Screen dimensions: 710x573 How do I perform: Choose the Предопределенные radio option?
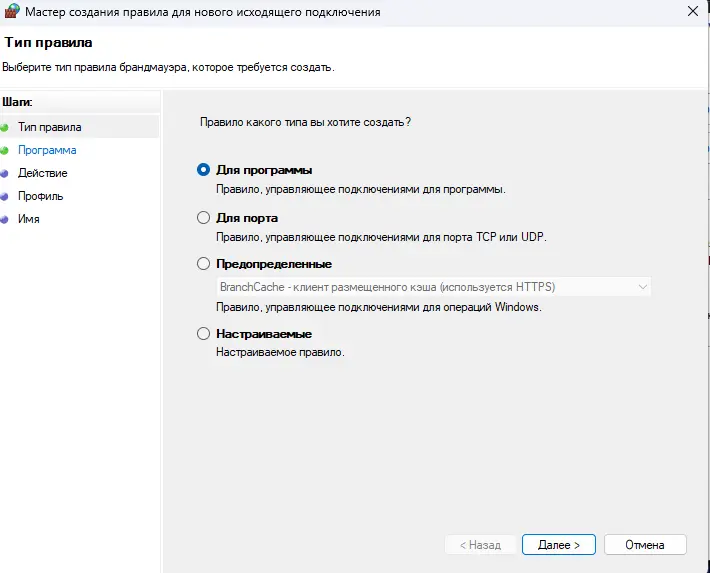[204, 264]
